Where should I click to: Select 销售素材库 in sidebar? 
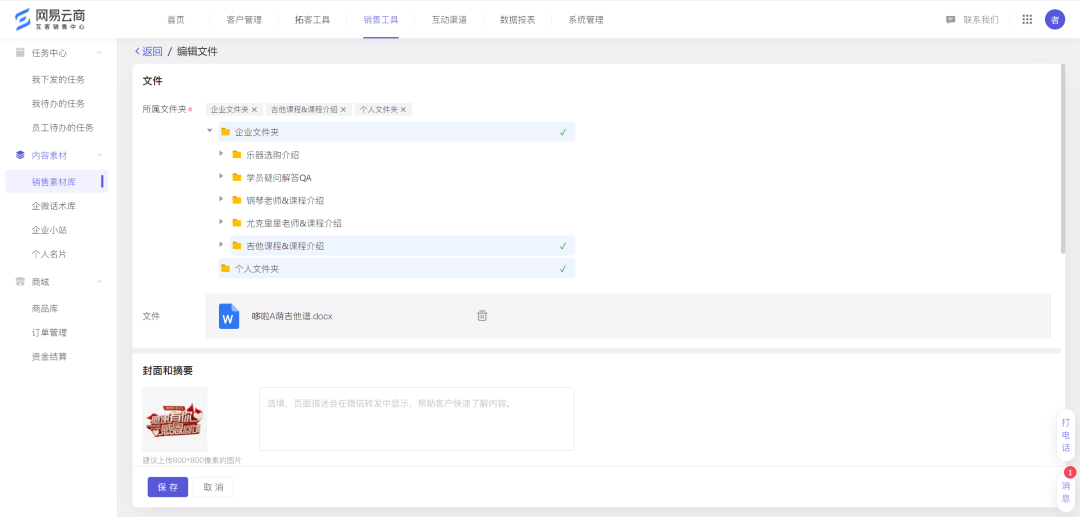(x=56, y=182)
